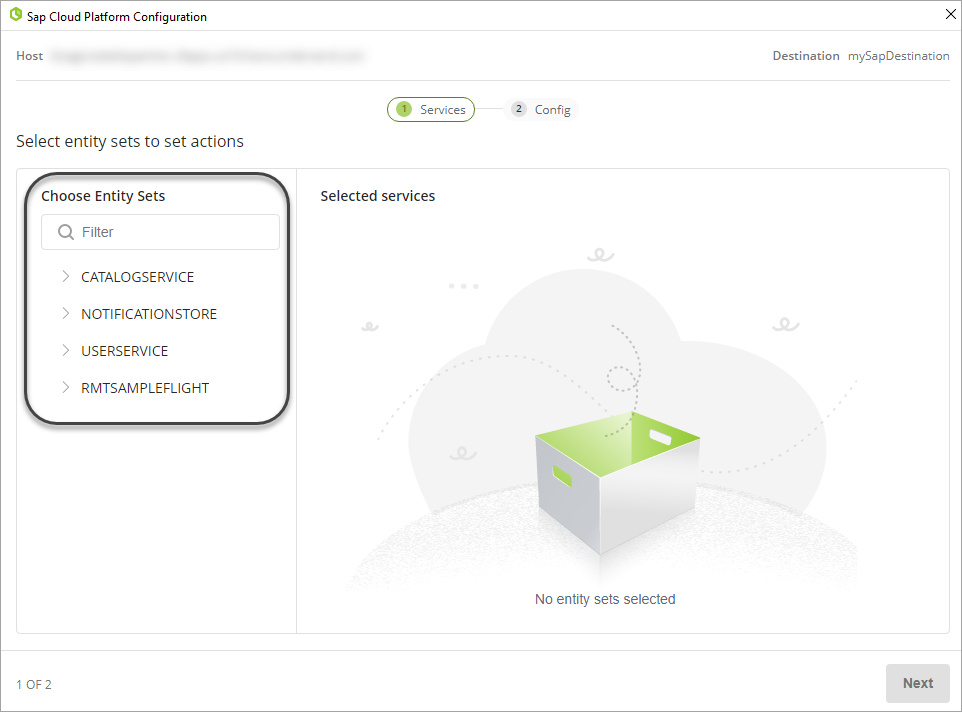The image size is (962, 712).
Task: Expand the USERSERVICE entity set
Action: [66, 350]
